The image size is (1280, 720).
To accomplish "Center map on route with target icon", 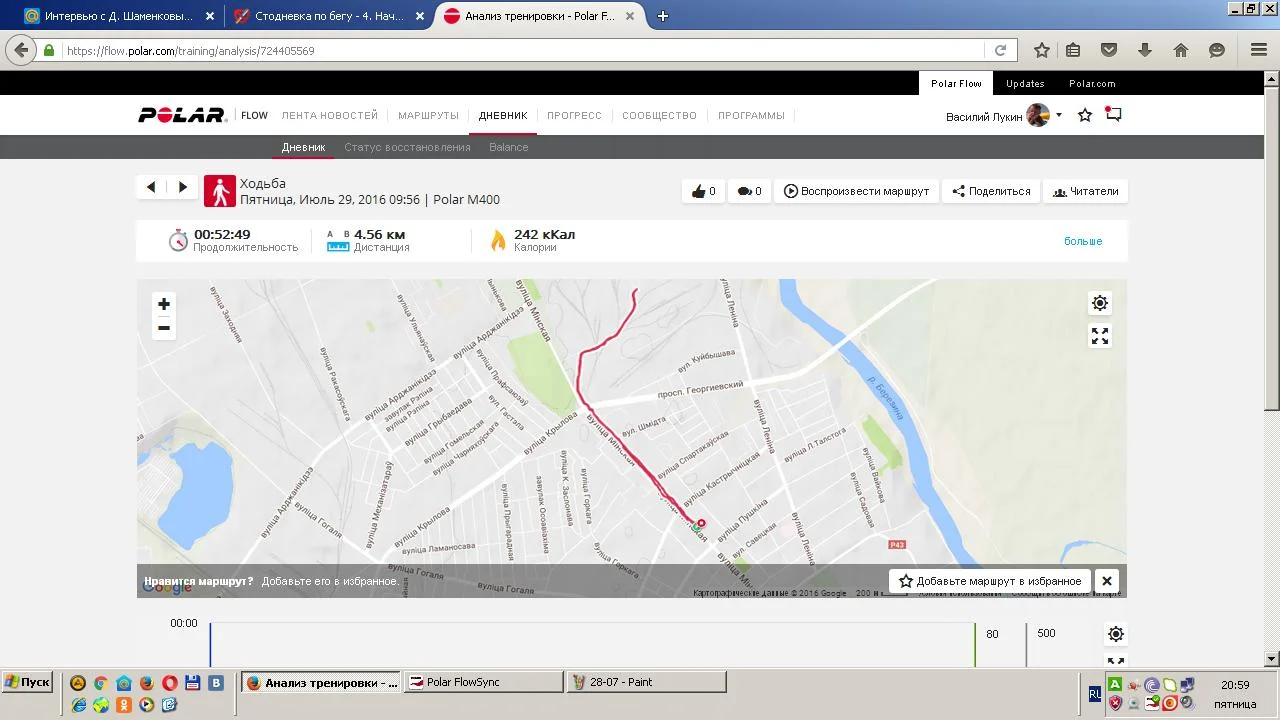I will (1100, 303).
